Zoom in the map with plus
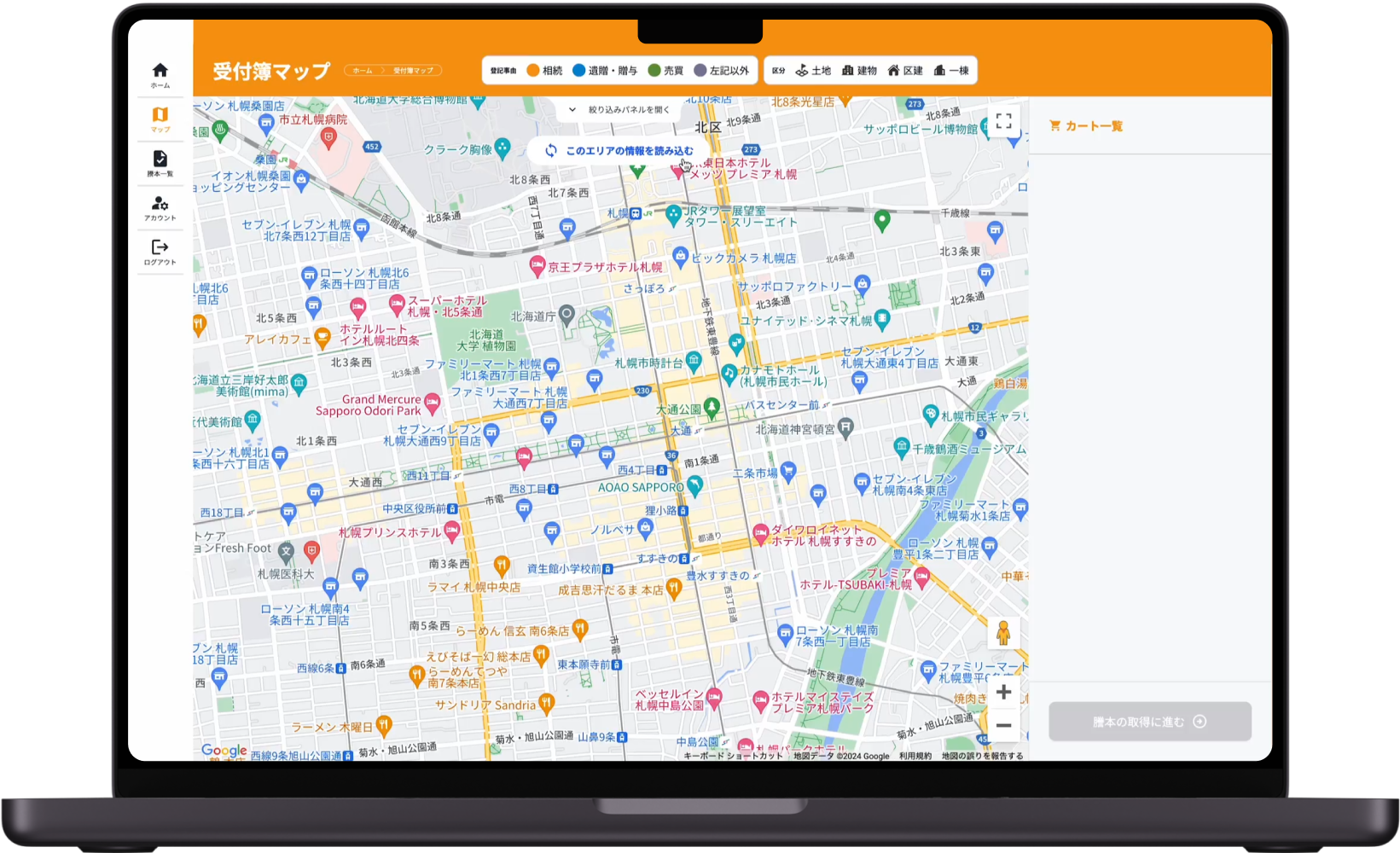 click(x=1003, y=692)
